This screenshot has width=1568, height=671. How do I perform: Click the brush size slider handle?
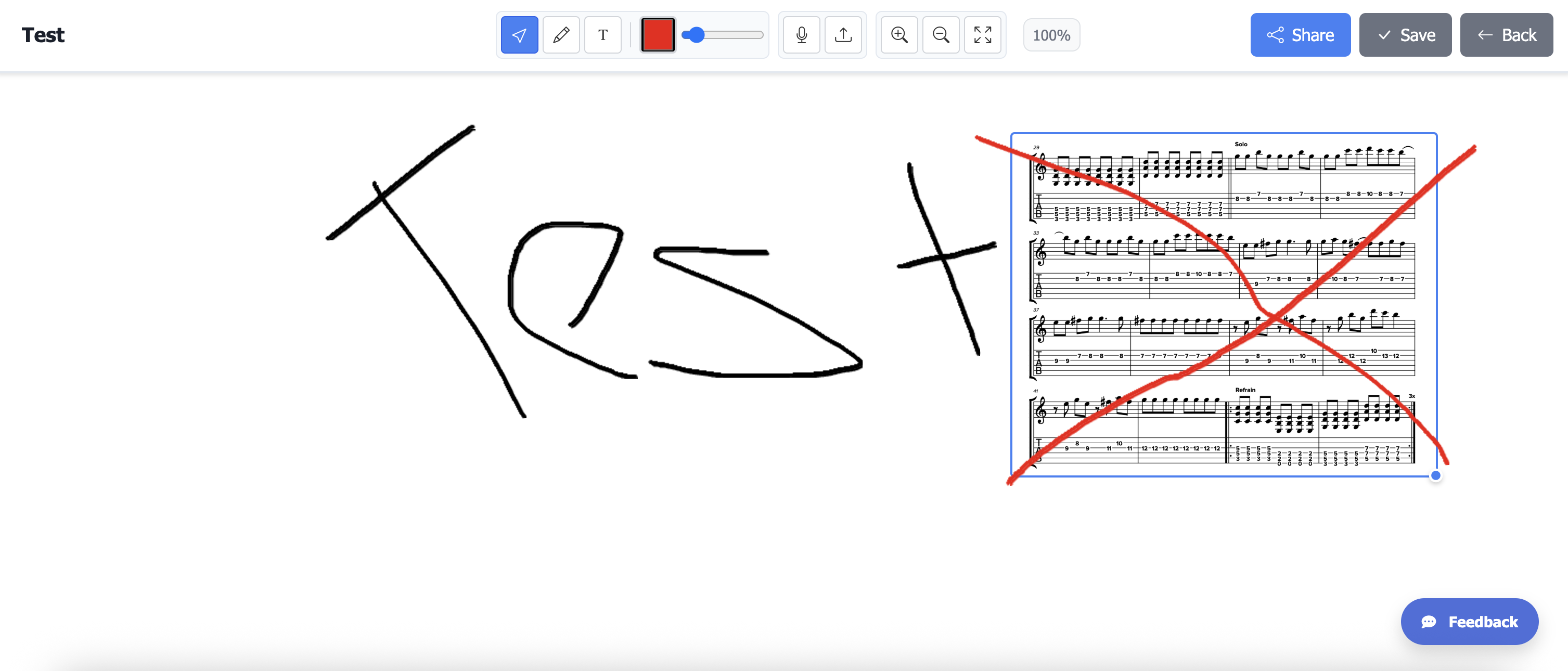[697, 35]
